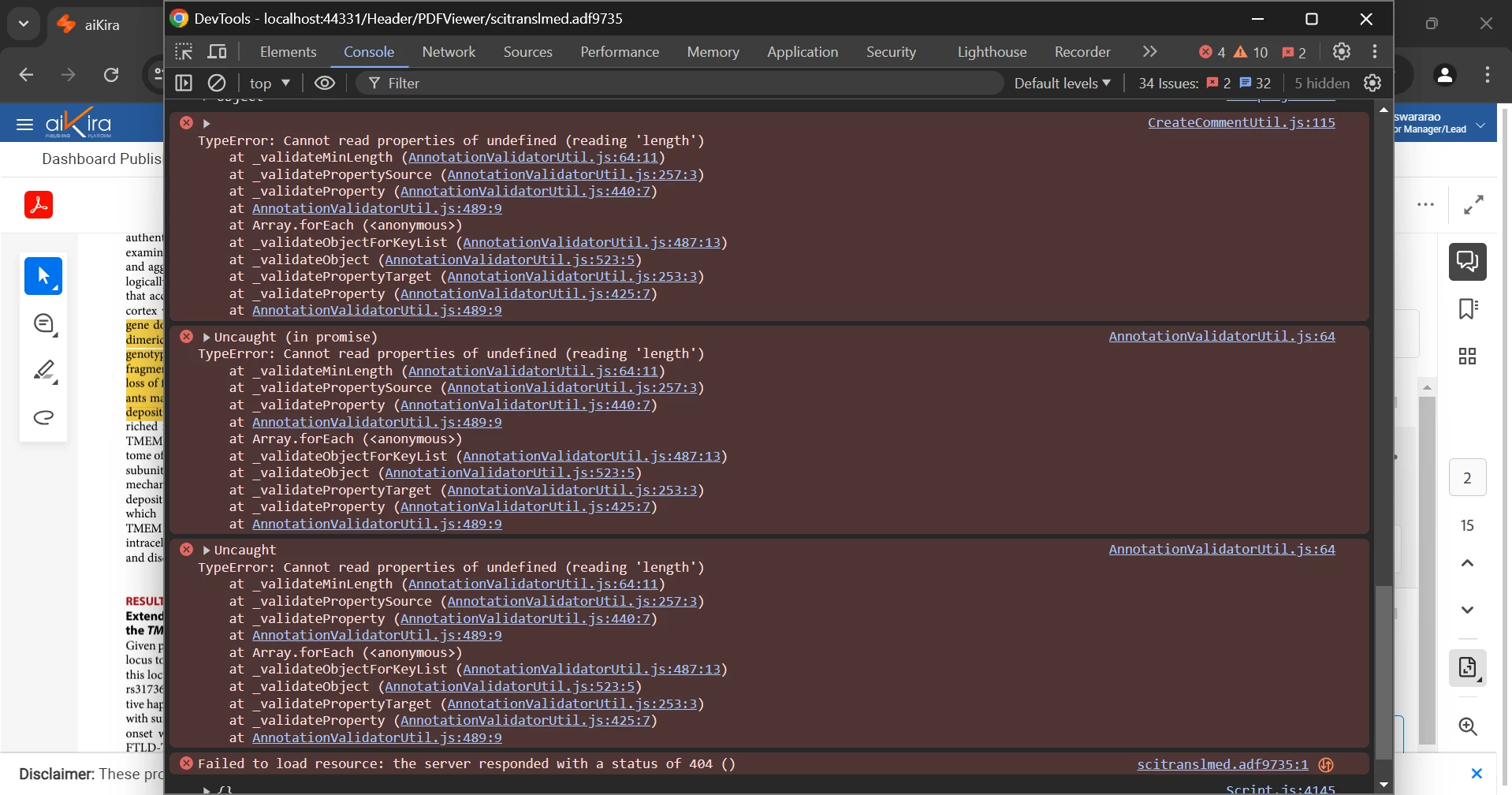The height and width of the screenshot is (795, 1512).
Task: Open aiKira hamburger menu
Action: (24, 124)
